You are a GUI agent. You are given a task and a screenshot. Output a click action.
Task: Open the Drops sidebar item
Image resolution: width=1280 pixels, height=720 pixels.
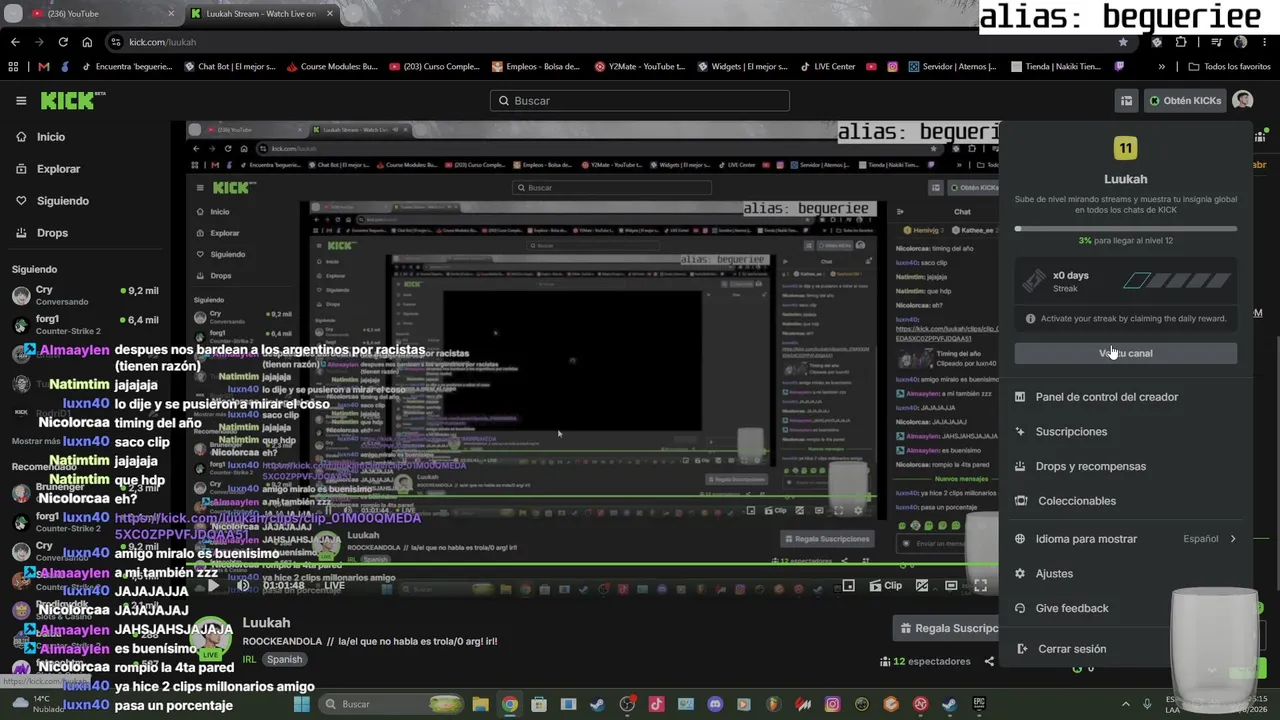point(52,233)
